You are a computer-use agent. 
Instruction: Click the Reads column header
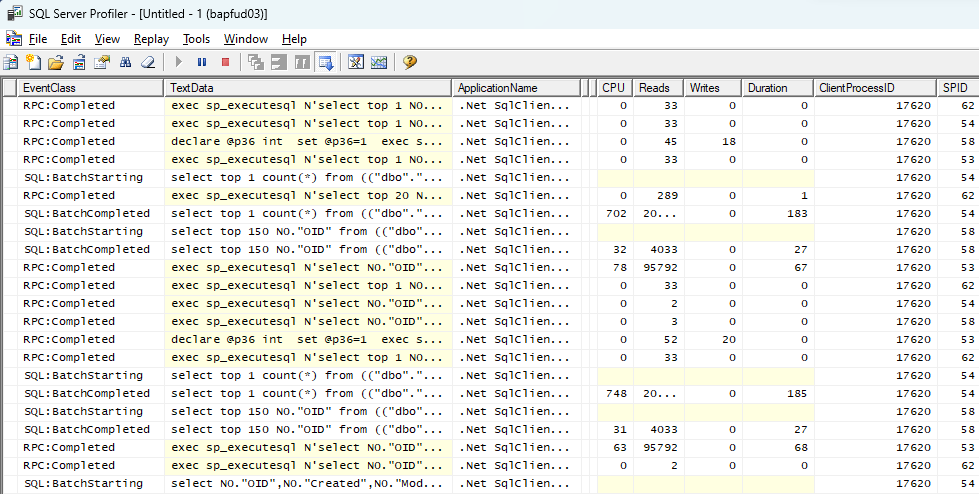(x=658, y=88)
